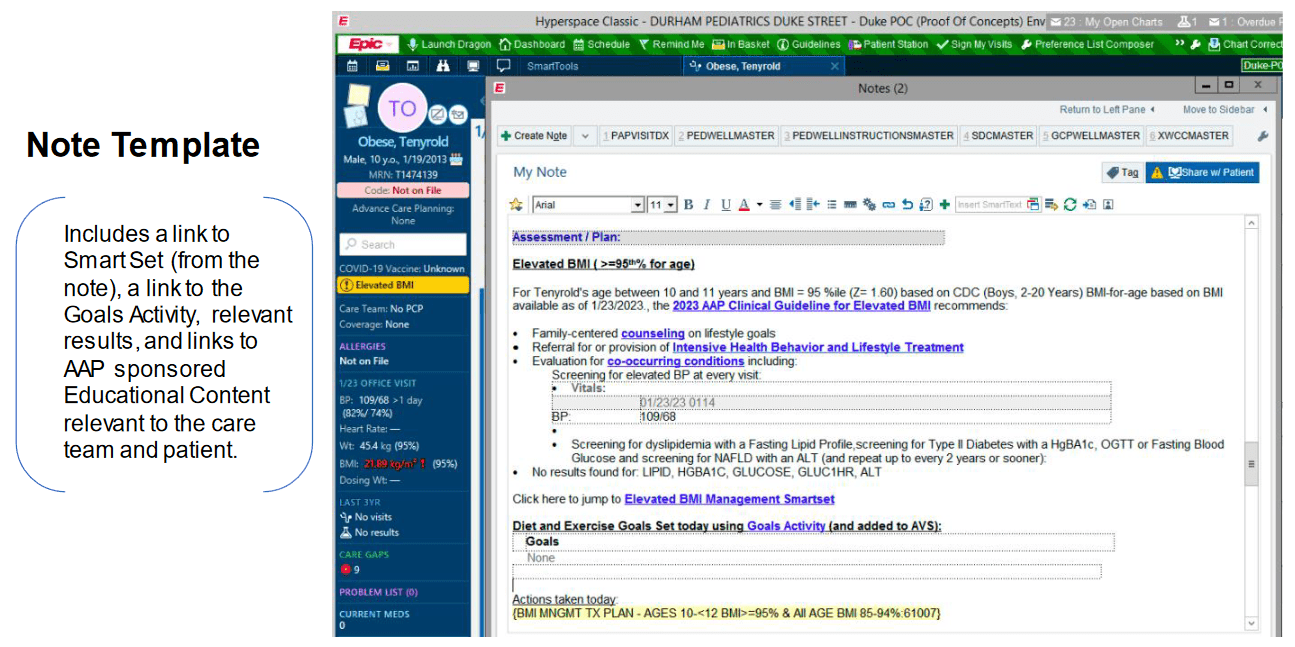Click the Code: Not on File banner
Screen dimensions: 1295x647
click(402, 190)
